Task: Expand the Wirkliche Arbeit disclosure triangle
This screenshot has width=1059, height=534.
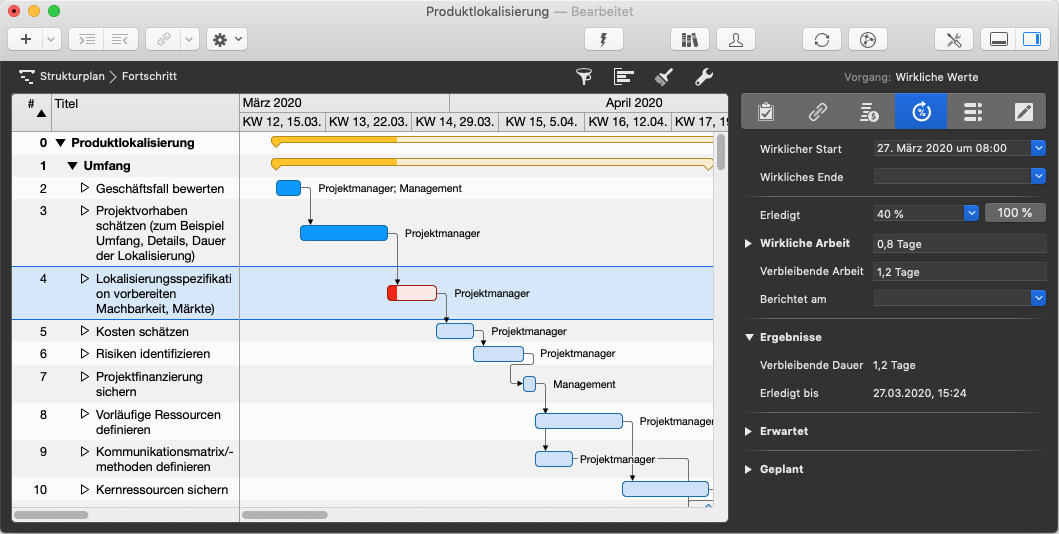Action: tap(749, 243)
